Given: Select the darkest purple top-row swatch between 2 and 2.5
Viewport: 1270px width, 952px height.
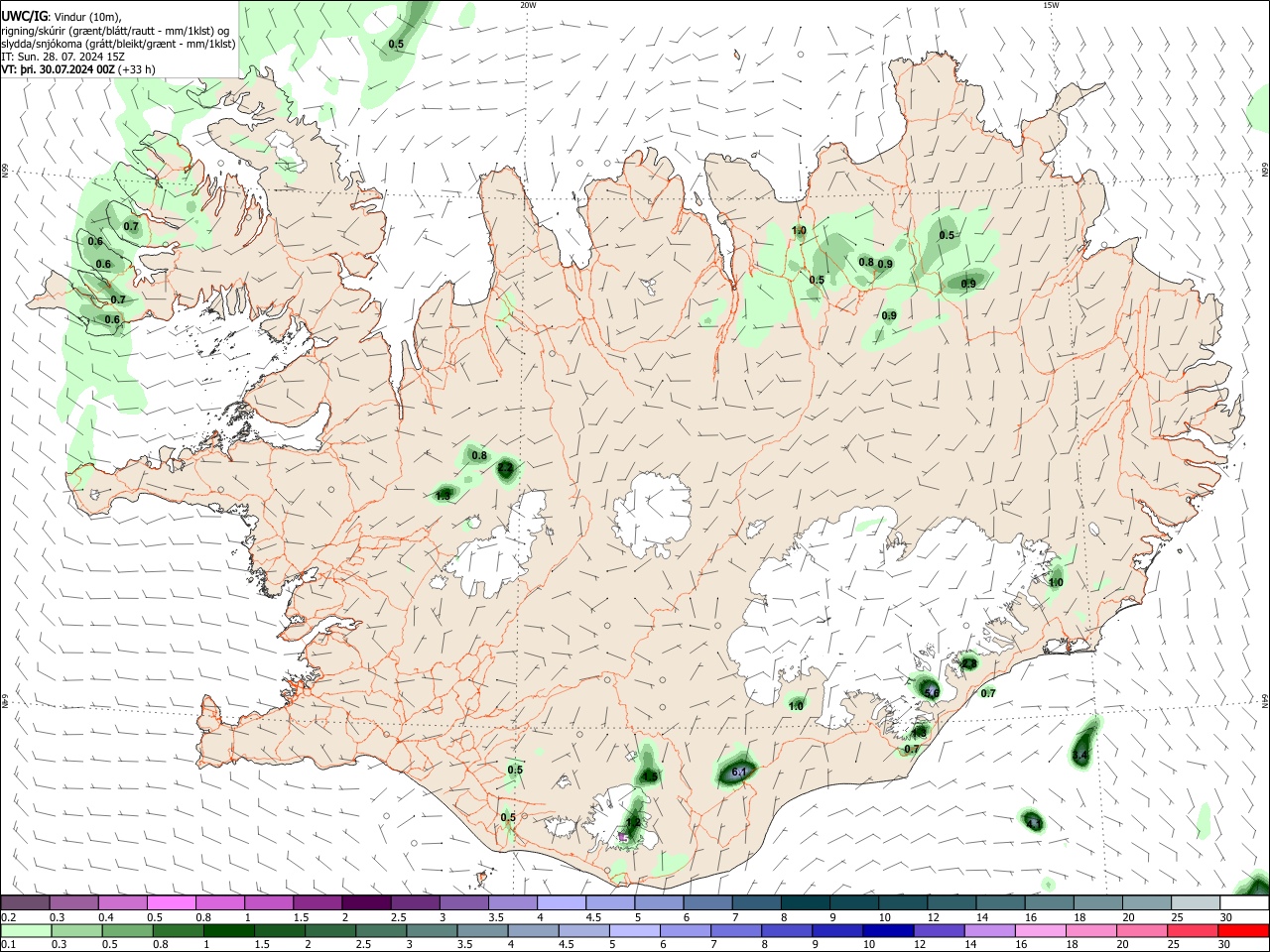Looking at the screenshot, I should pyautogui.click(x=366, y=903).
